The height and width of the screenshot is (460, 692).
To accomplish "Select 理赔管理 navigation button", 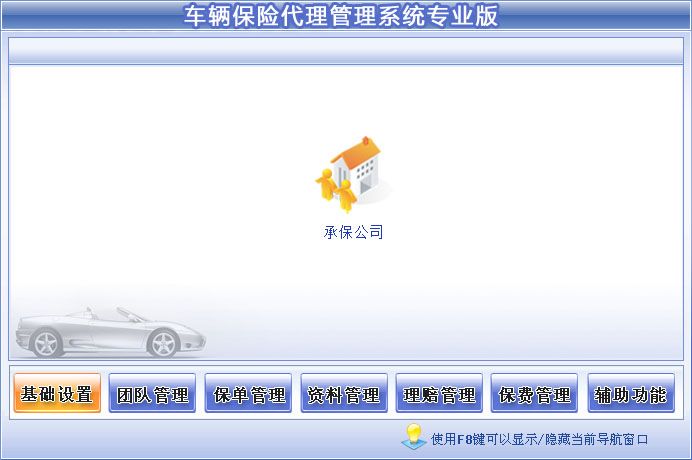I will pos(439,393).
